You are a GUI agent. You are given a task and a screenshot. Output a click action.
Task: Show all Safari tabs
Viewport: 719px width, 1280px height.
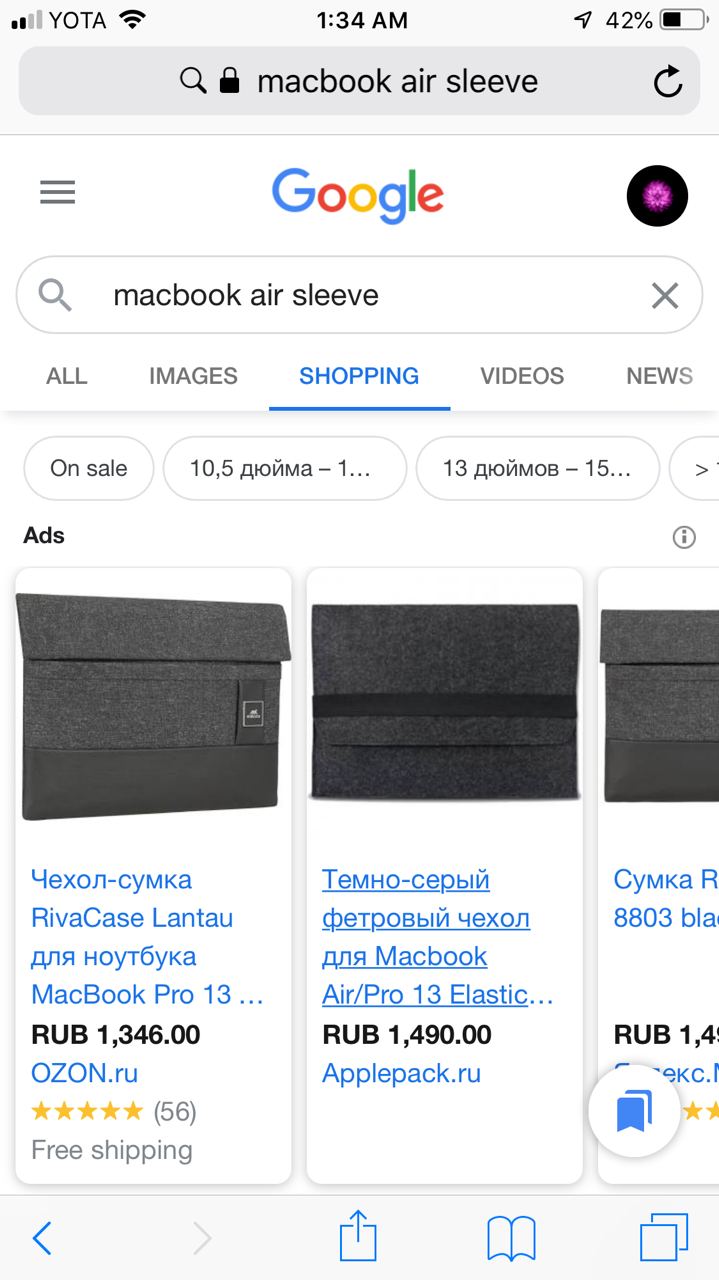664,1238
